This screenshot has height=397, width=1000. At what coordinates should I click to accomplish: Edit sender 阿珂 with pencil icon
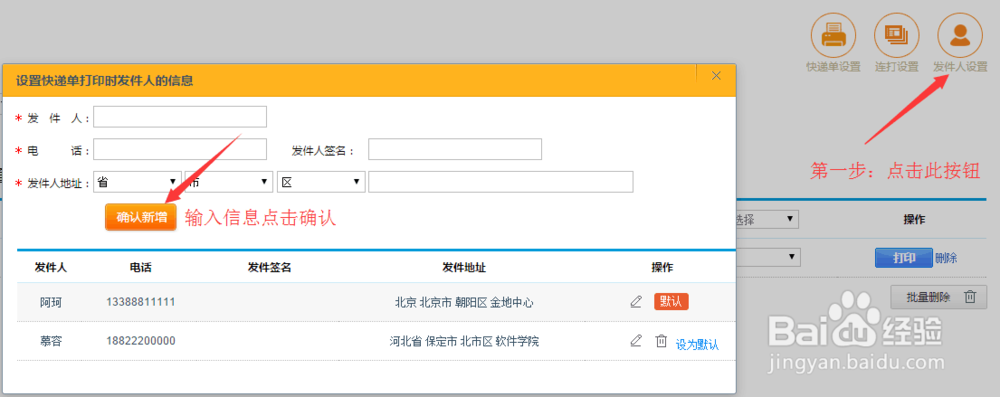click(x=636, y=301)
